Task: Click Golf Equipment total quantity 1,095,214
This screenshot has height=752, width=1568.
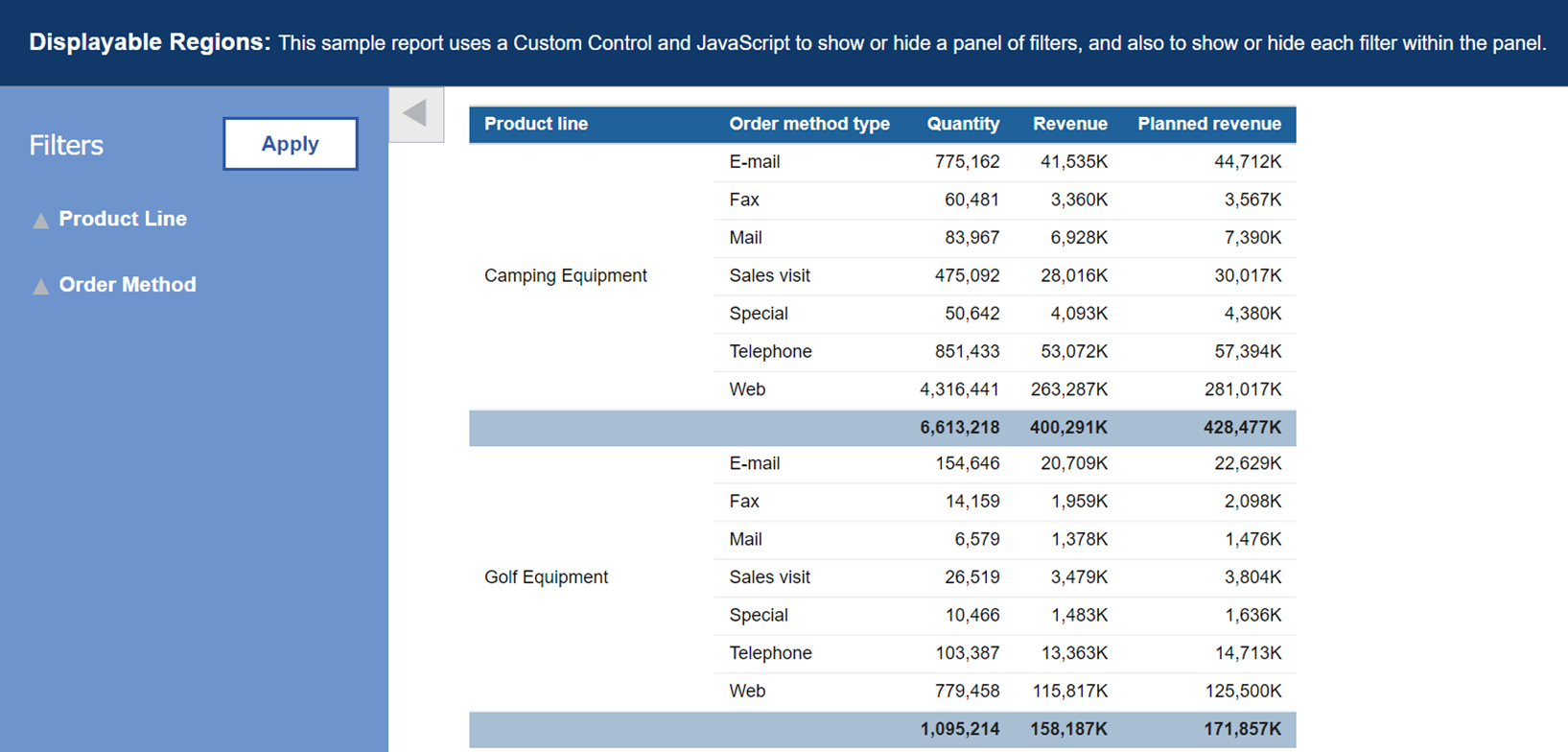Action: tap(959, 729)
